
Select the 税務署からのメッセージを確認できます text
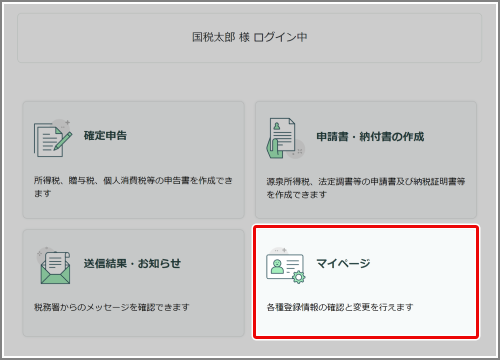click(112, 307)
